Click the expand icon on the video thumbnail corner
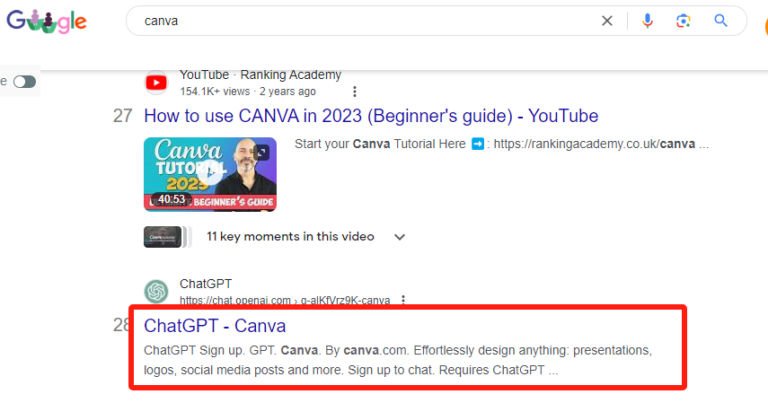 coord(262,152)
